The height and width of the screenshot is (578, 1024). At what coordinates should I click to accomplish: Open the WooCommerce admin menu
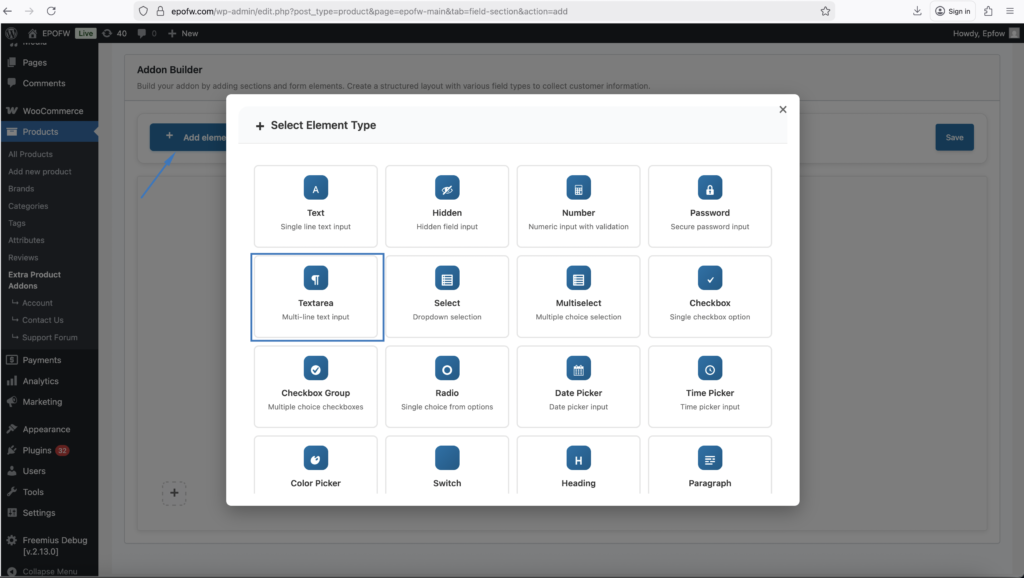[52, 111]
